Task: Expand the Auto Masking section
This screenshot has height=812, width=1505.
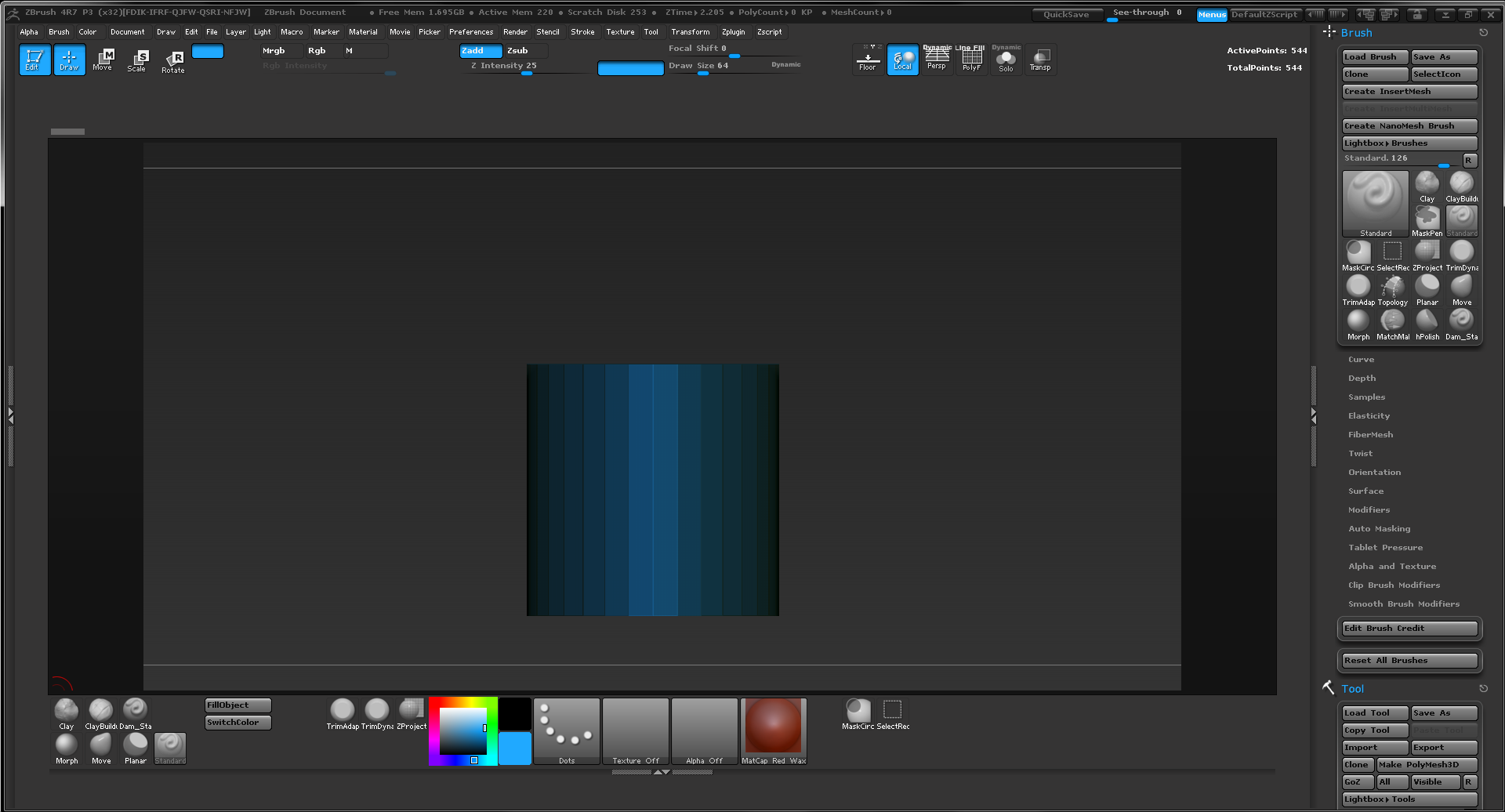Action: point(1379,529)
